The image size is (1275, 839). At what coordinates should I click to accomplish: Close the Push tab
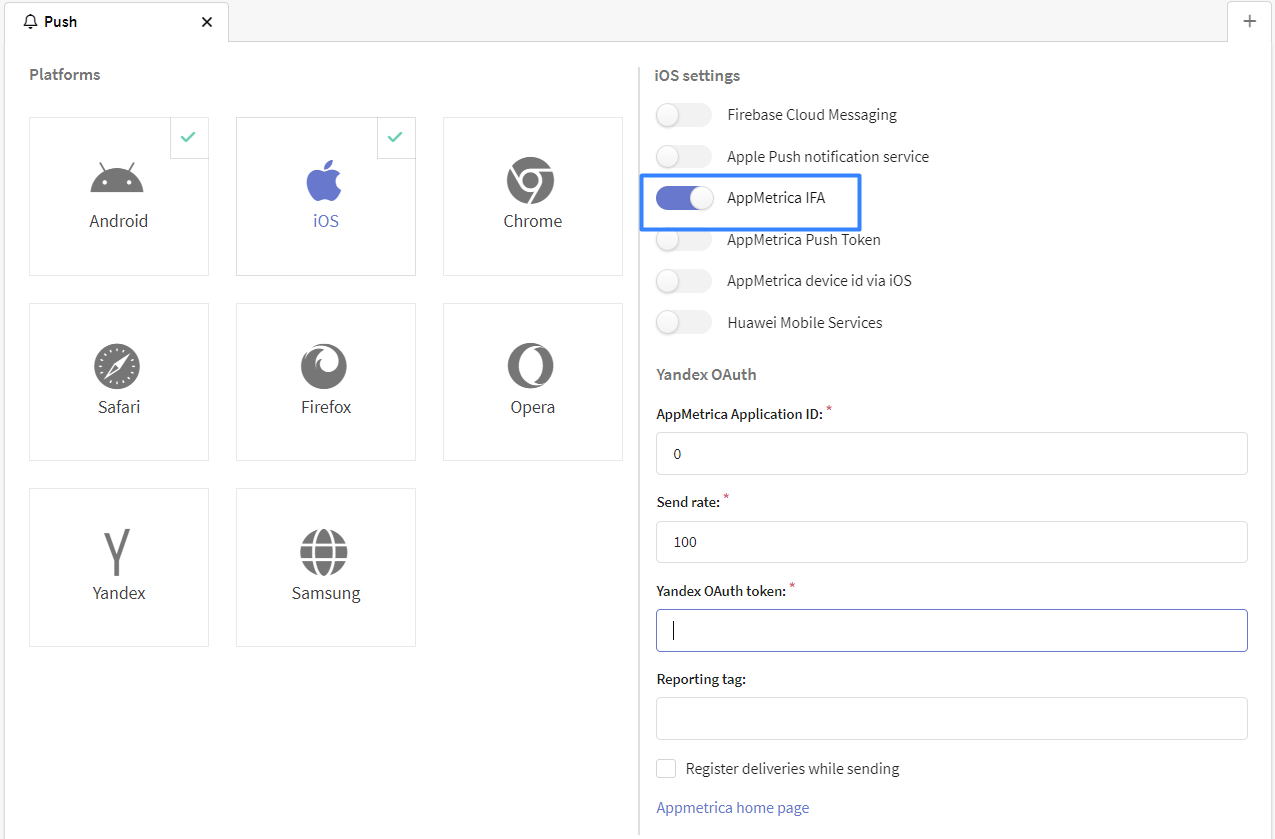207,21
